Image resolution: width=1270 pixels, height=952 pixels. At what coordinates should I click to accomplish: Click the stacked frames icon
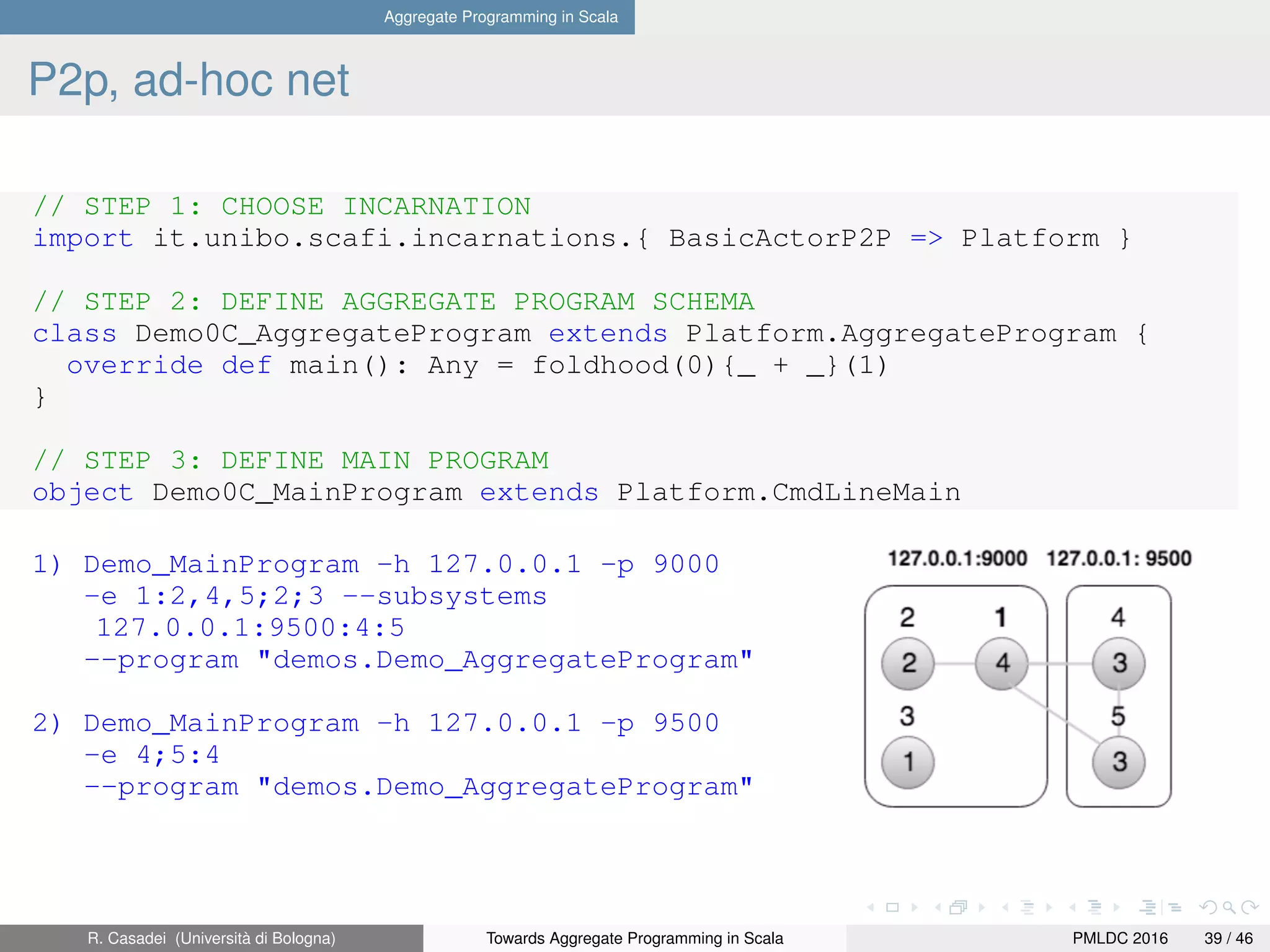pyautogui.click(x=959, y=907)
